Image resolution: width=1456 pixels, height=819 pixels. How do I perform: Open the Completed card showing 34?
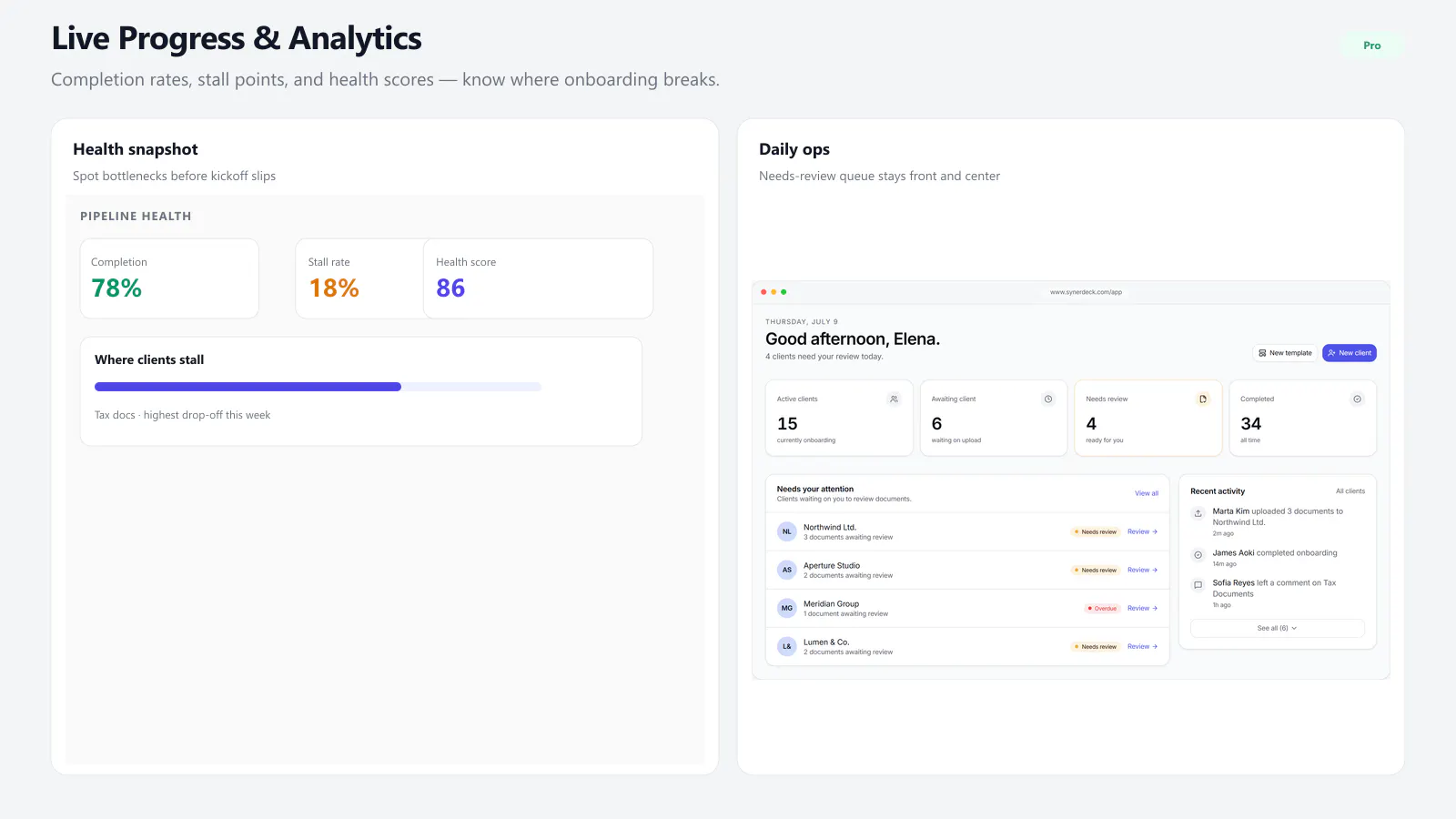point(1302,418)
